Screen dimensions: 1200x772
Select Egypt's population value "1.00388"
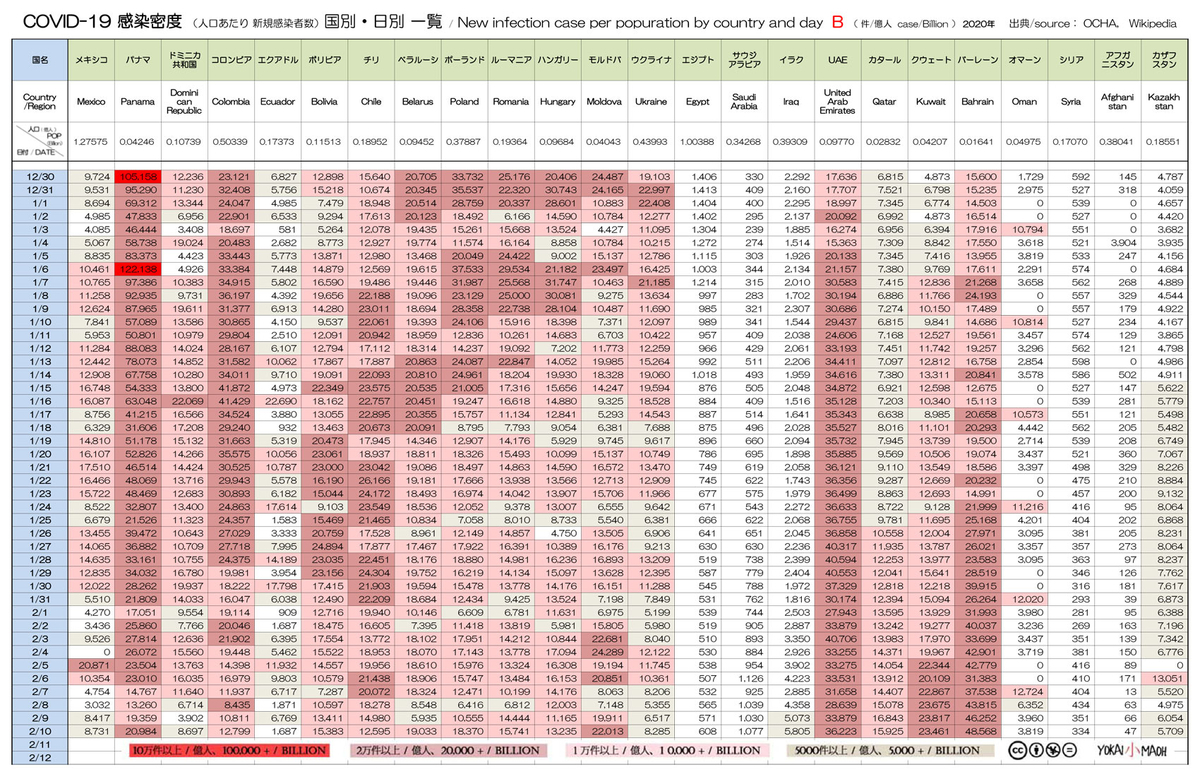(x=697, y=141)
